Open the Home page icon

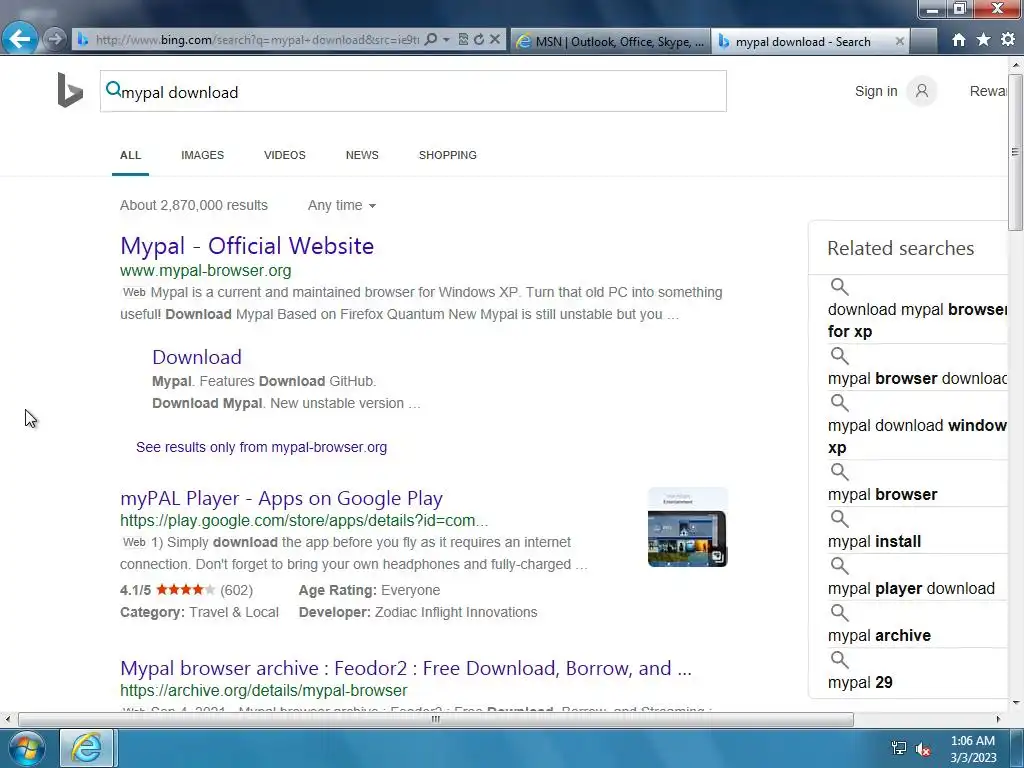click(959, 40)
